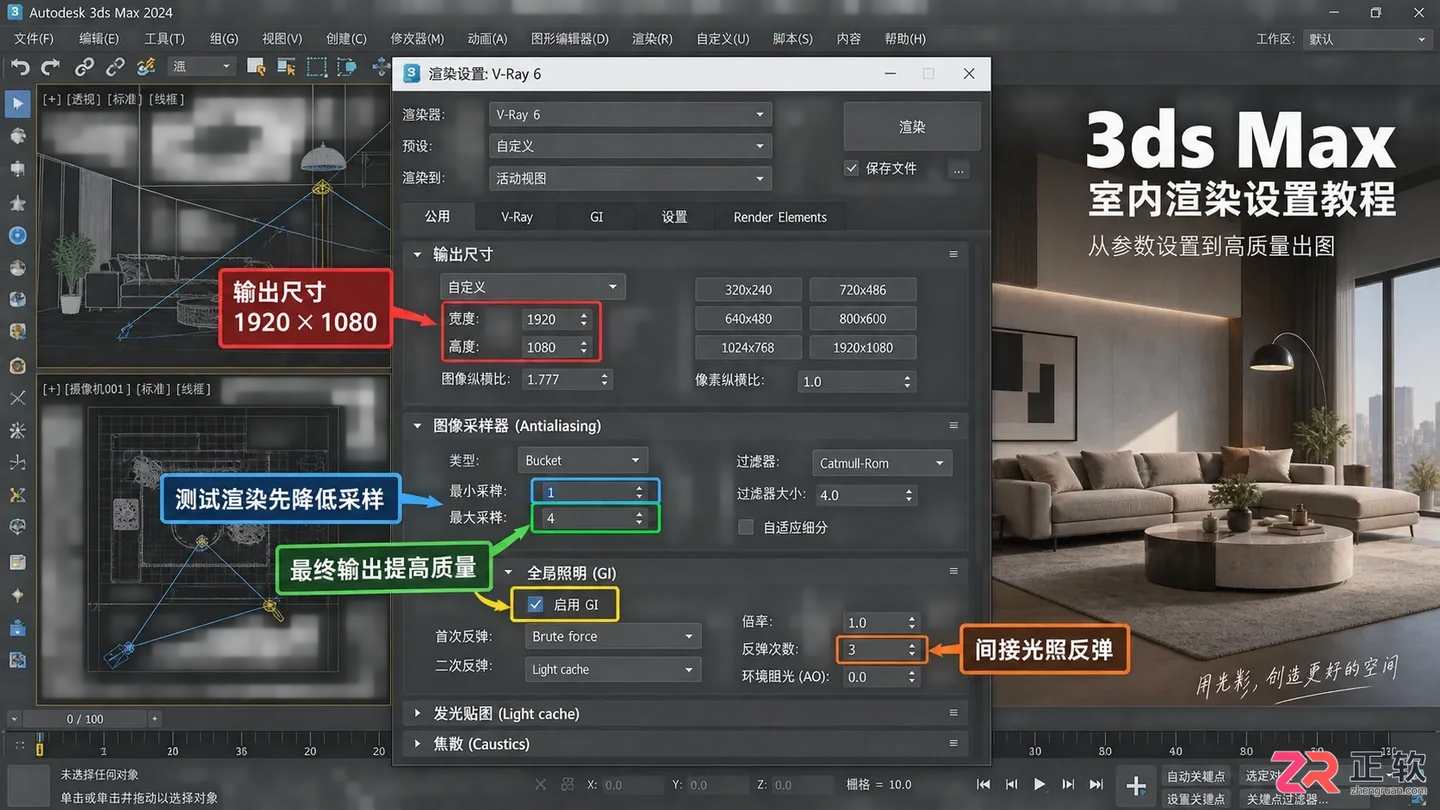Image resolution: width=1440 pixels, height=810 pixels.
Task: Click the time slider 0 / 100 handle
Action: [85, 719]
